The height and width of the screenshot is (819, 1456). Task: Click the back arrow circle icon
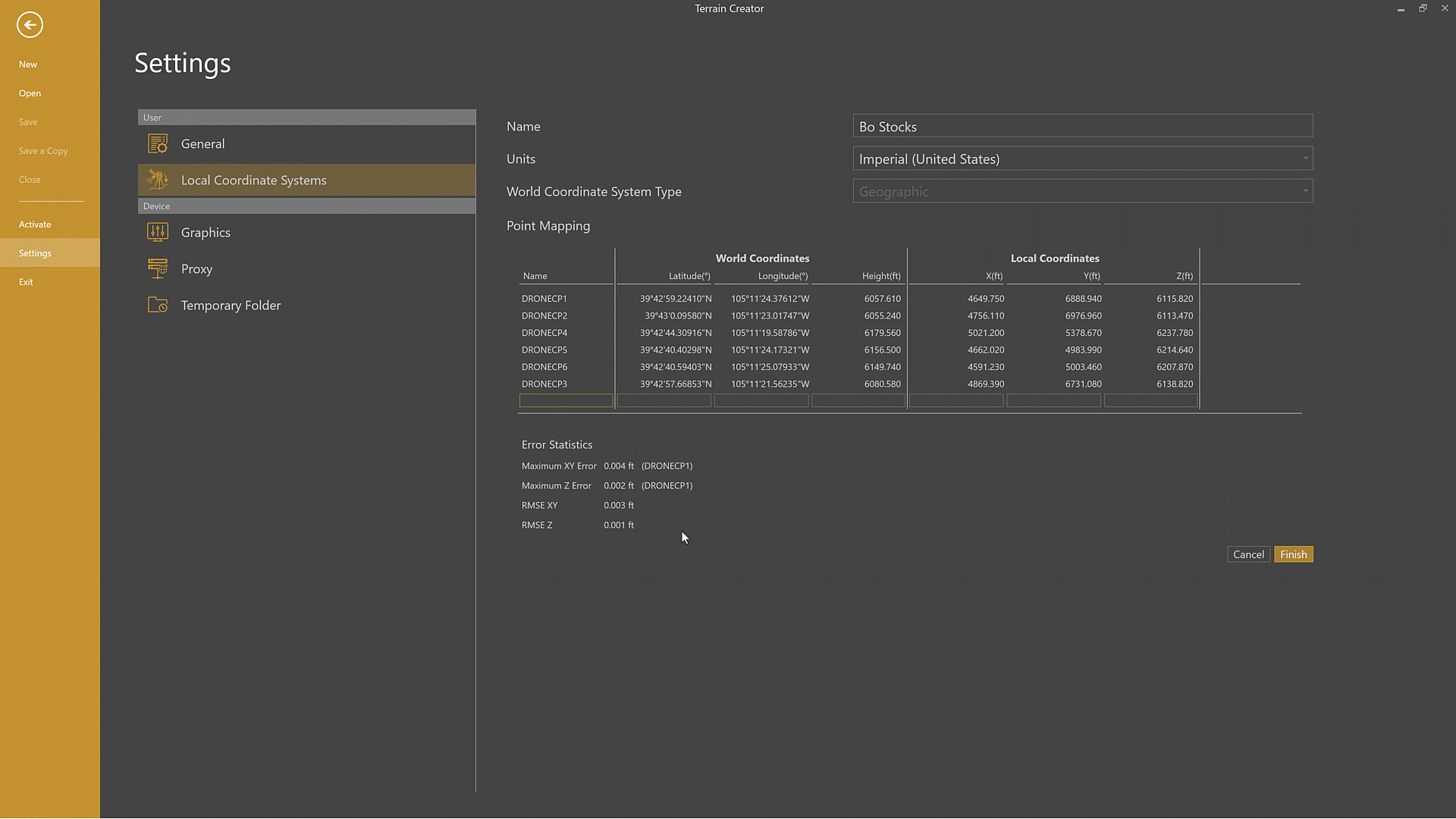[30, 25]
